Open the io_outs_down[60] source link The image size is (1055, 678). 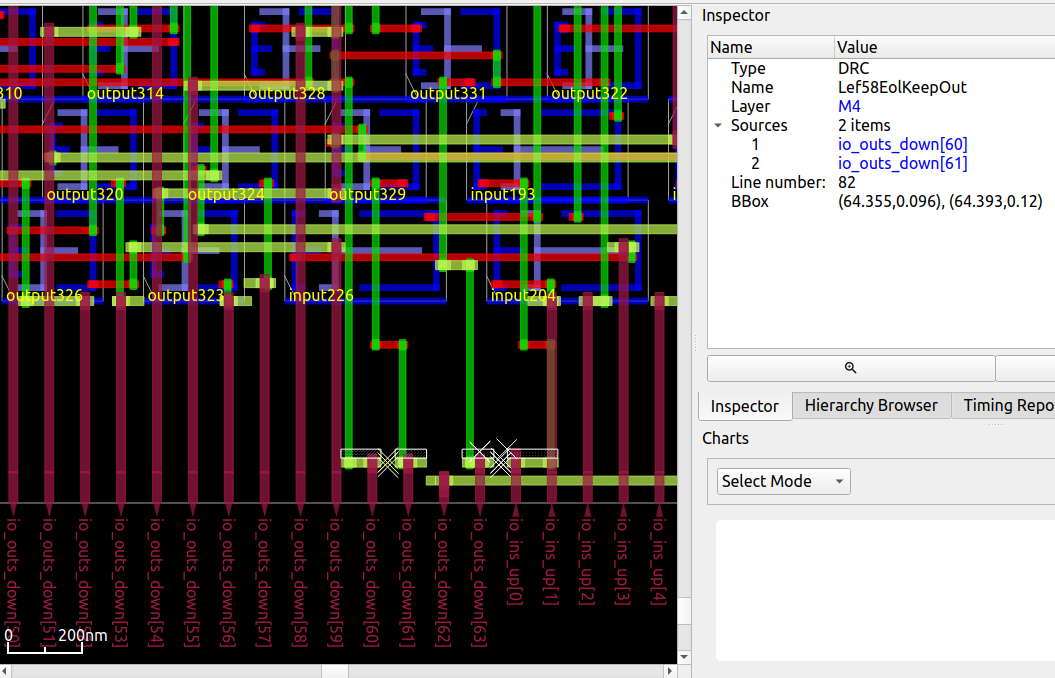tap(903, 144)
